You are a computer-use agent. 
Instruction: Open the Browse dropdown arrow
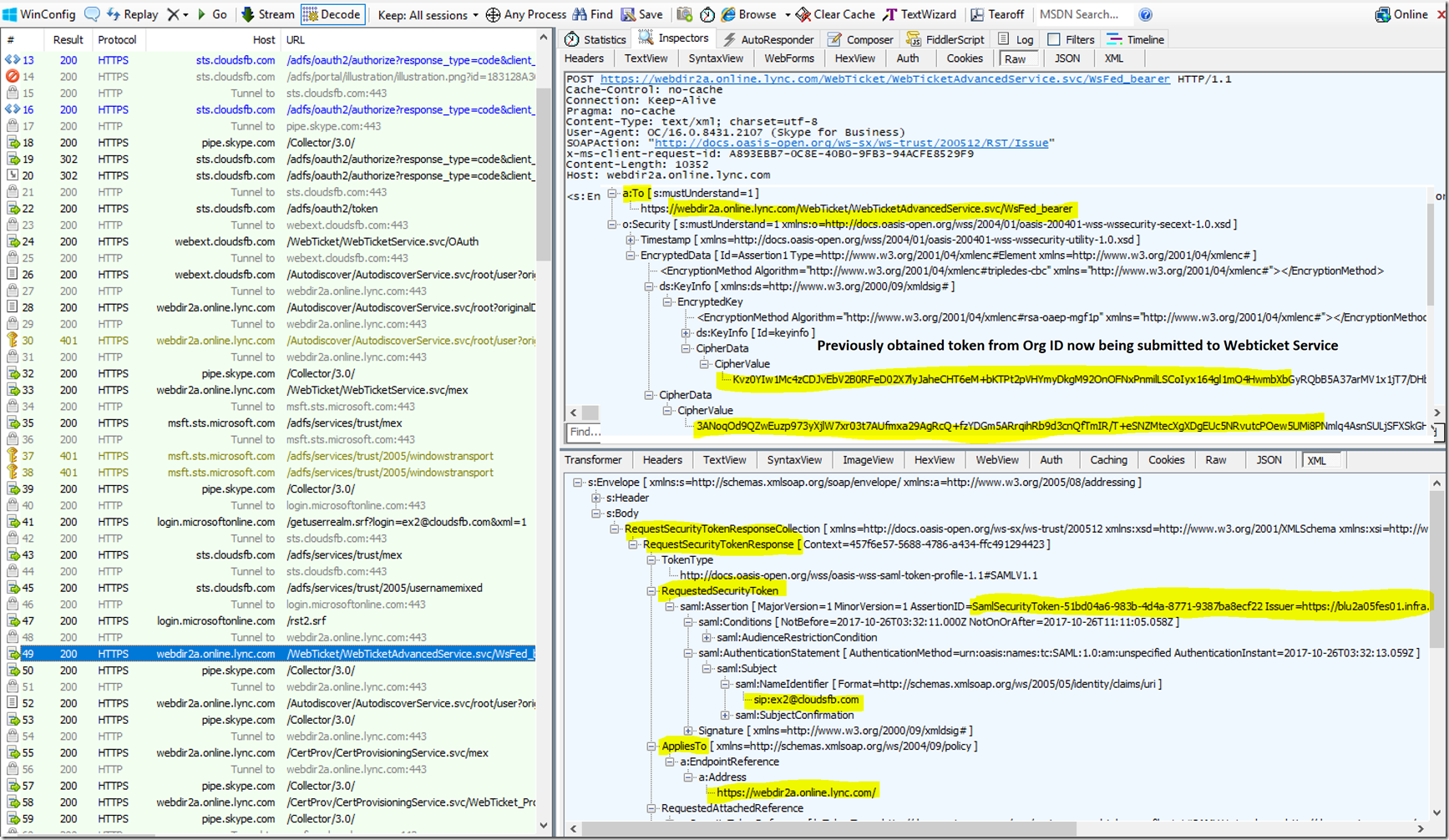click(787, 15)
